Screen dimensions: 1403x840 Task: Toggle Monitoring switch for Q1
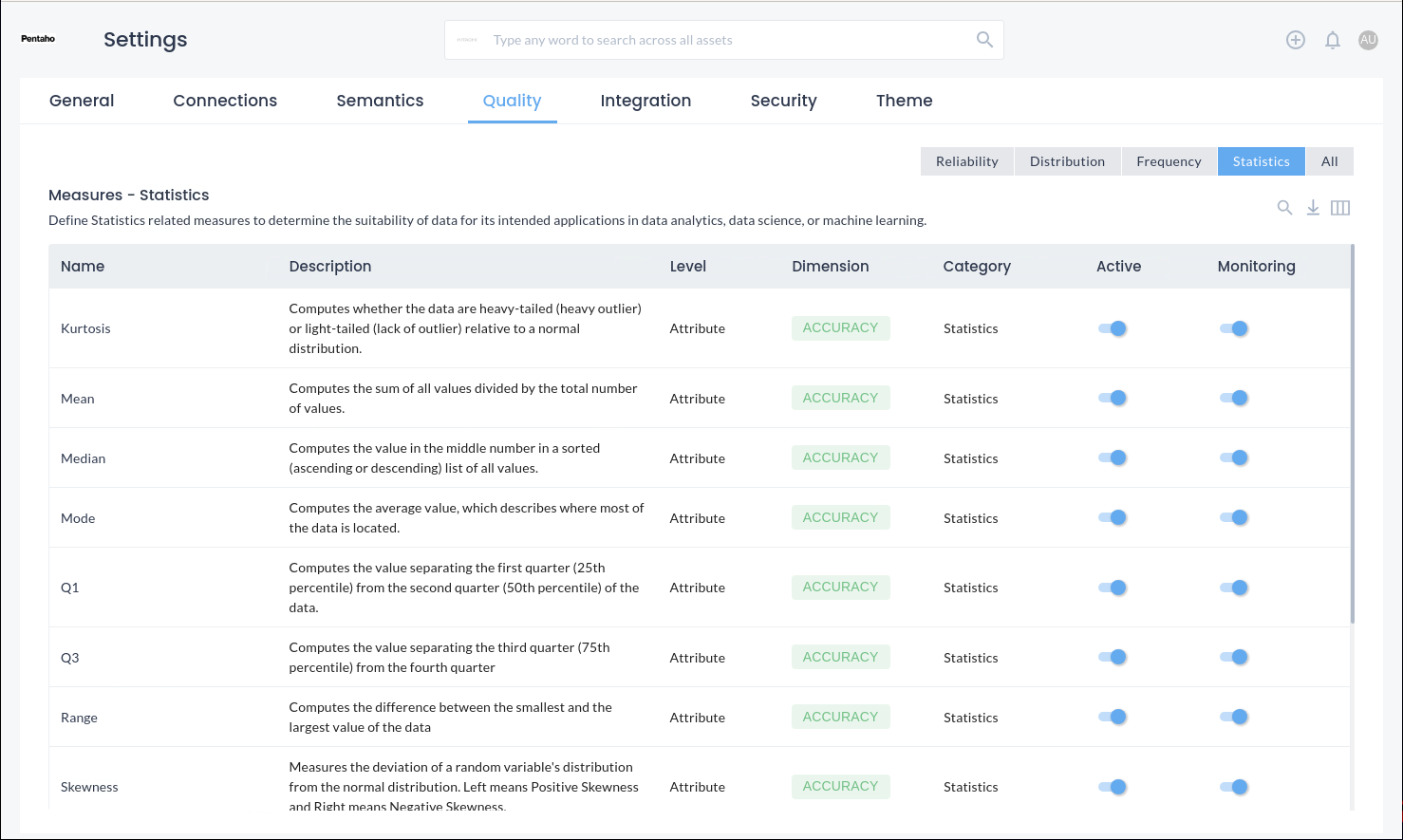click(x=1233, y=588)
